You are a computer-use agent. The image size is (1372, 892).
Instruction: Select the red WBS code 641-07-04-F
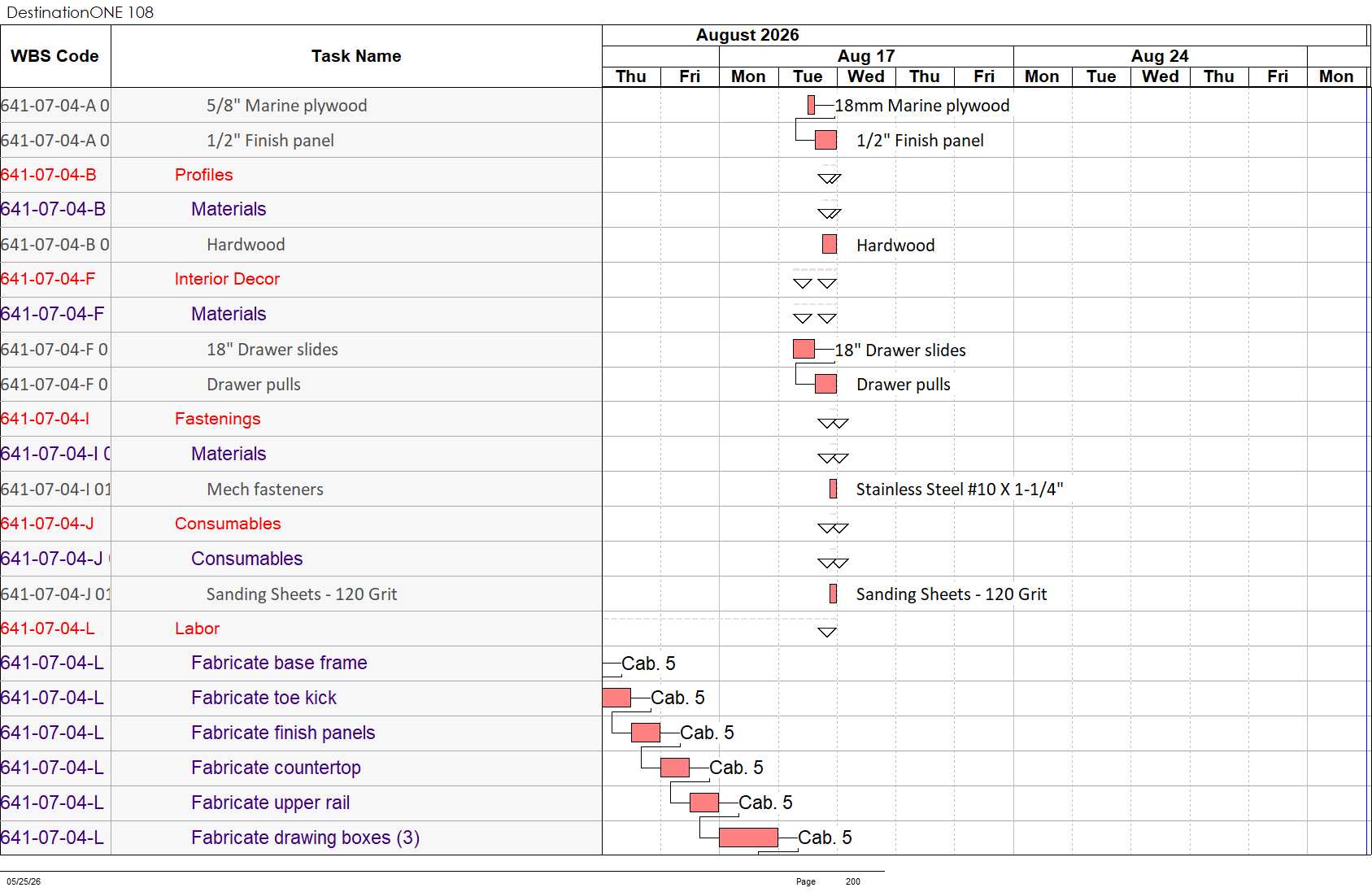48,279
